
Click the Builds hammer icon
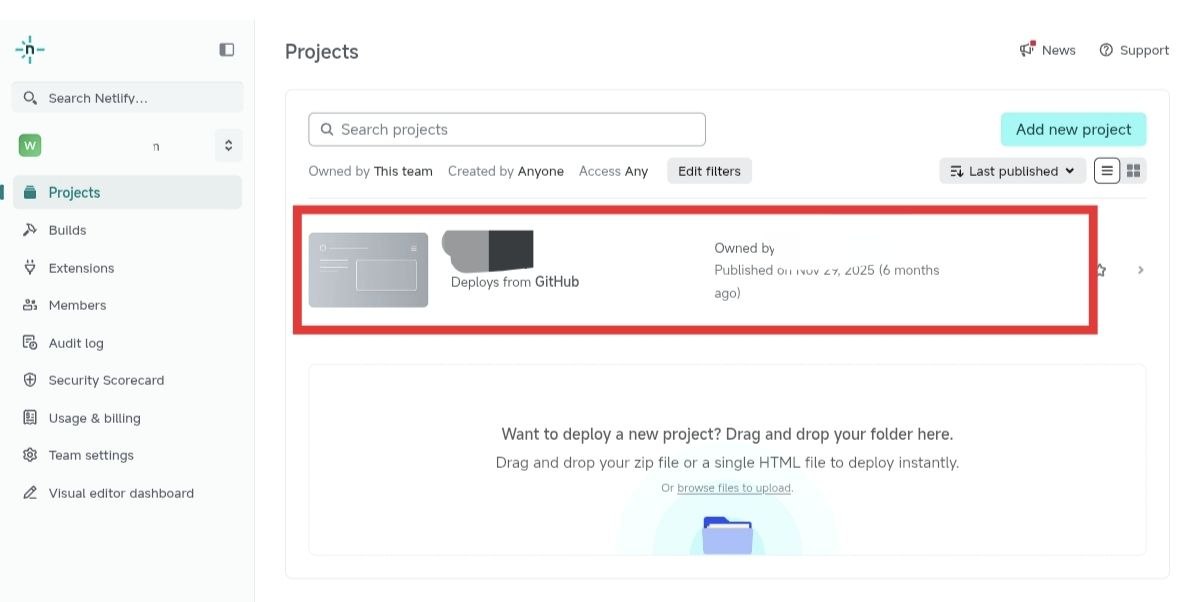(30, 229)
